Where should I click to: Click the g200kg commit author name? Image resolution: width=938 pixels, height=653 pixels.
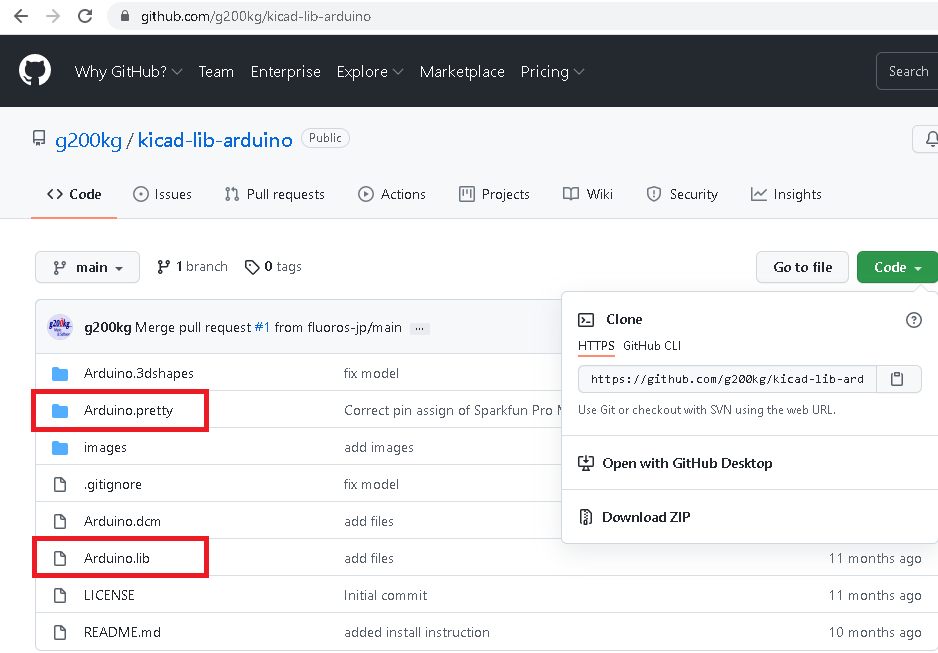click(108, 328)
